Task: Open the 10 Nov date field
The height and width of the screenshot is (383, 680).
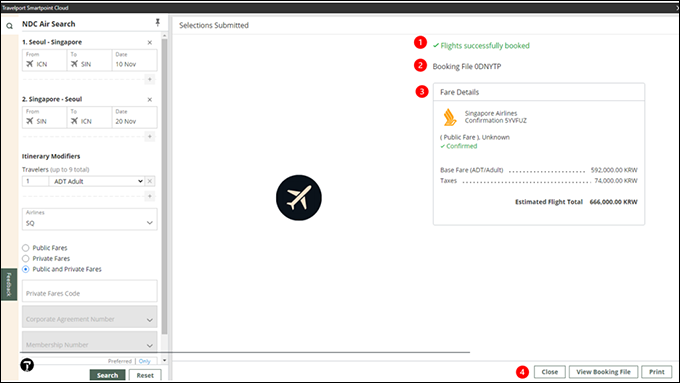Action: point(134,60)
